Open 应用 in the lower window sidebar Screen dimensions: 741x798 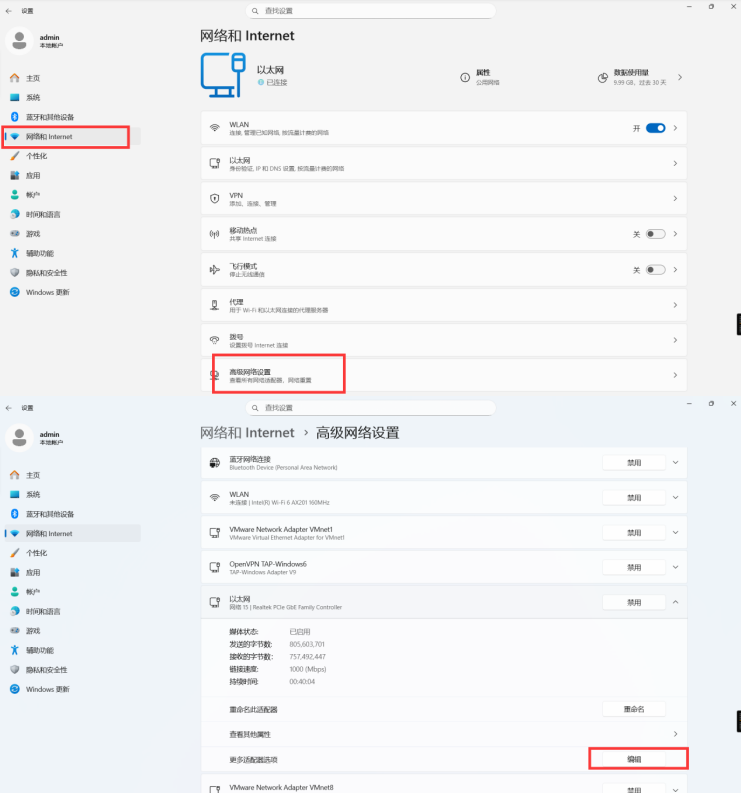(x=72, y=573)
